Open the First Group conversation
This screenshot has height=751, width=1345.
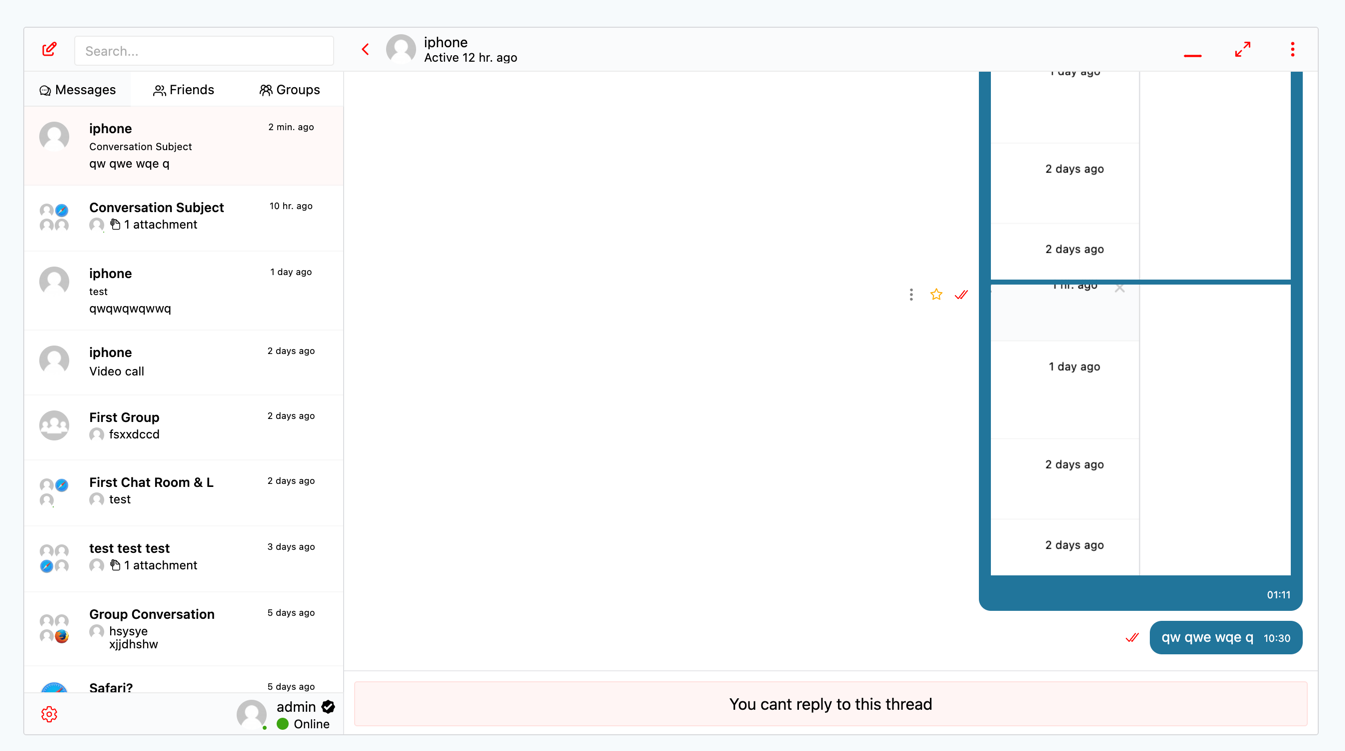point(183,426)
